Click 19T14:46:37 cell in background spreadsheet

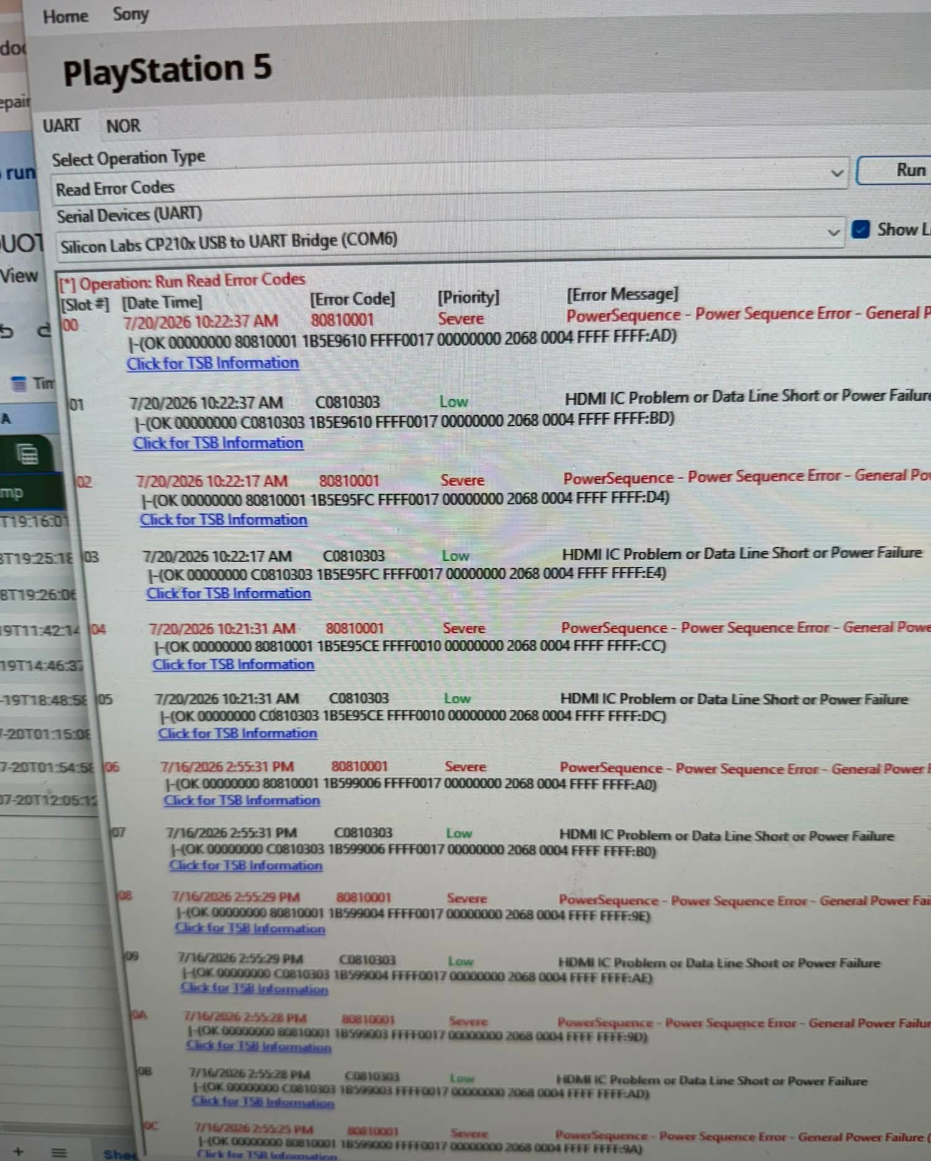(x=41, y=665)
